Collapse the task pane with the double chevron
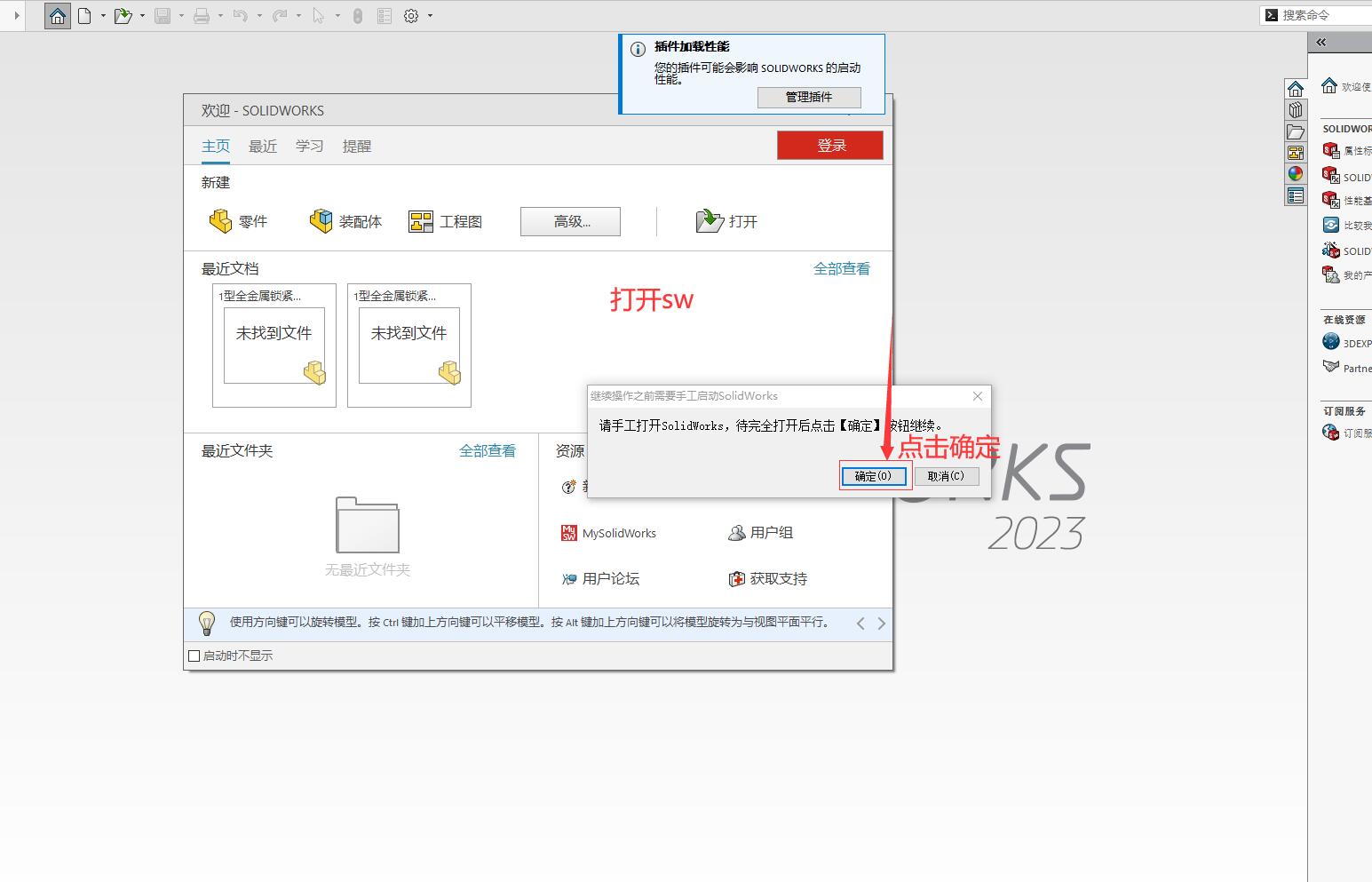This screenshot has width=1372, height=882. (1321, 43)
